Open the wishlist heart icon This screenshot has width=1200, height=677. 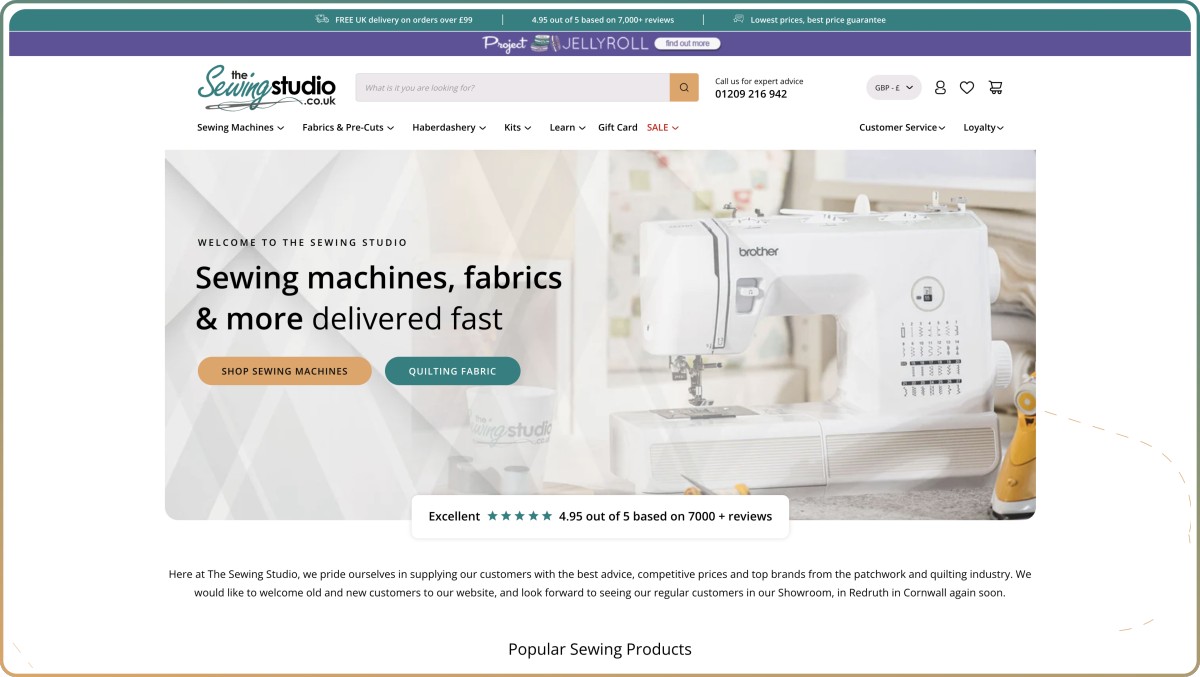coord(967,88)
